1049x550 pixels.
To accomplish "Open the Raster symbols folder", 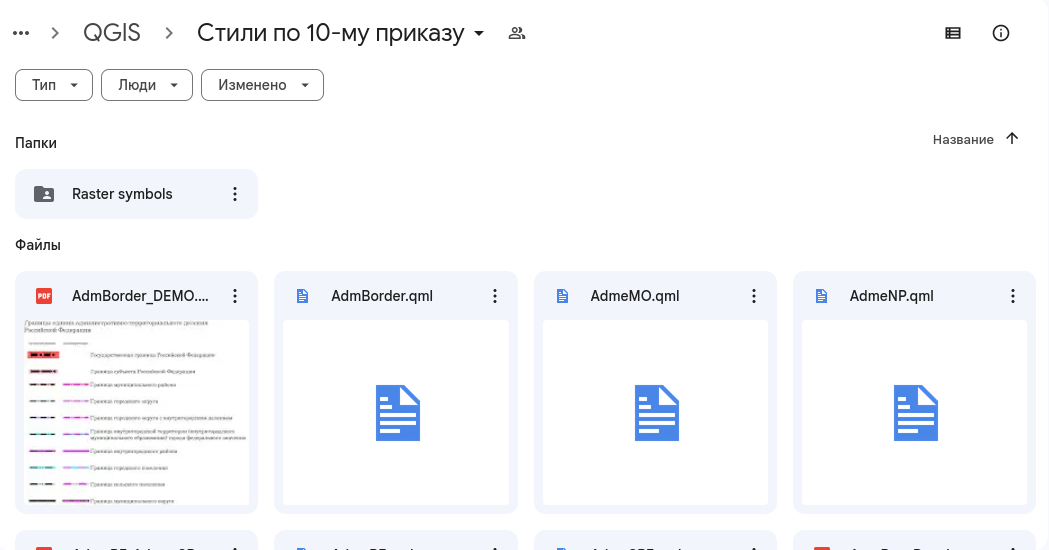I will [122, 194].
